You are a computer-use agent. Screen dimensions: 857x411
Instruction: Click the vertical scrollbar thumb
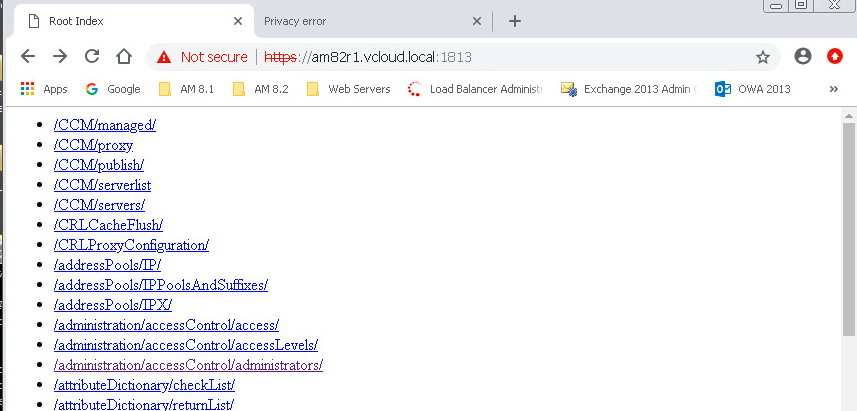849,230
